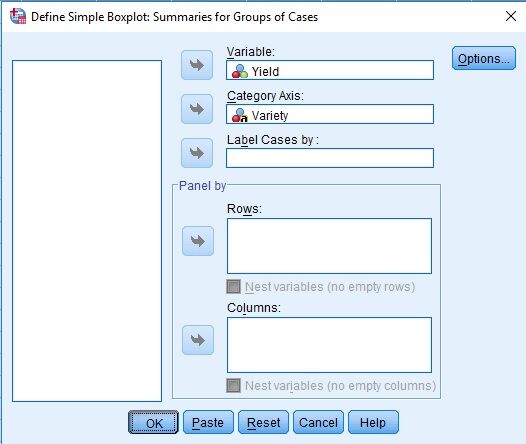Open Help for this dialog
The width and height of the screenshot is (526, 444).
(373, 423)
